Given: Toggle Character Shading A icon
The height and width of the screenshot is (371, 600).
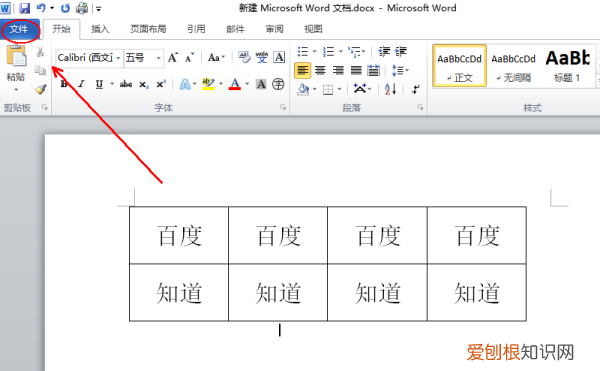Looking at the screenshot, I should pos(261,84).
